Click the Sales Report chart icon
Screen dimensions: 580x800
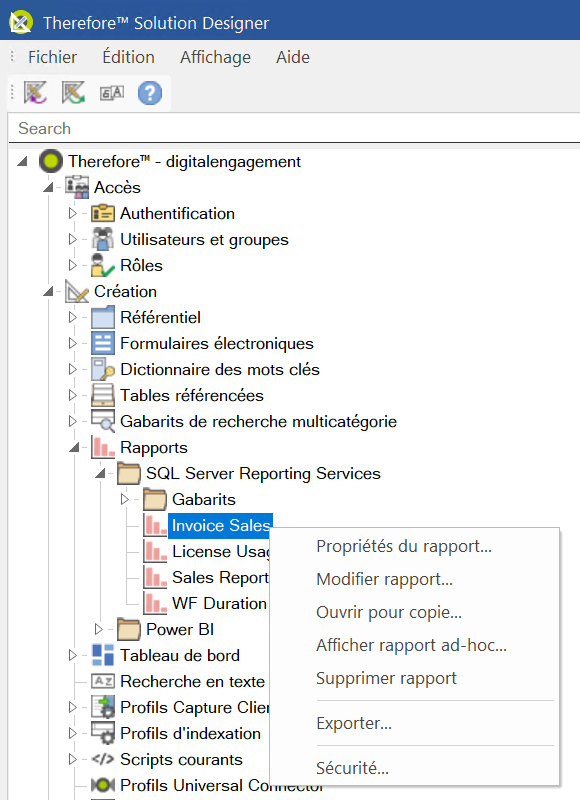click(x=155, y=578)
